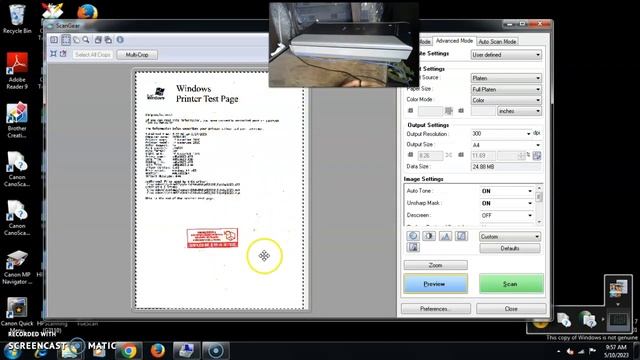
Task: Click the Close button beside Preferences
Action: tap(511, 309)
